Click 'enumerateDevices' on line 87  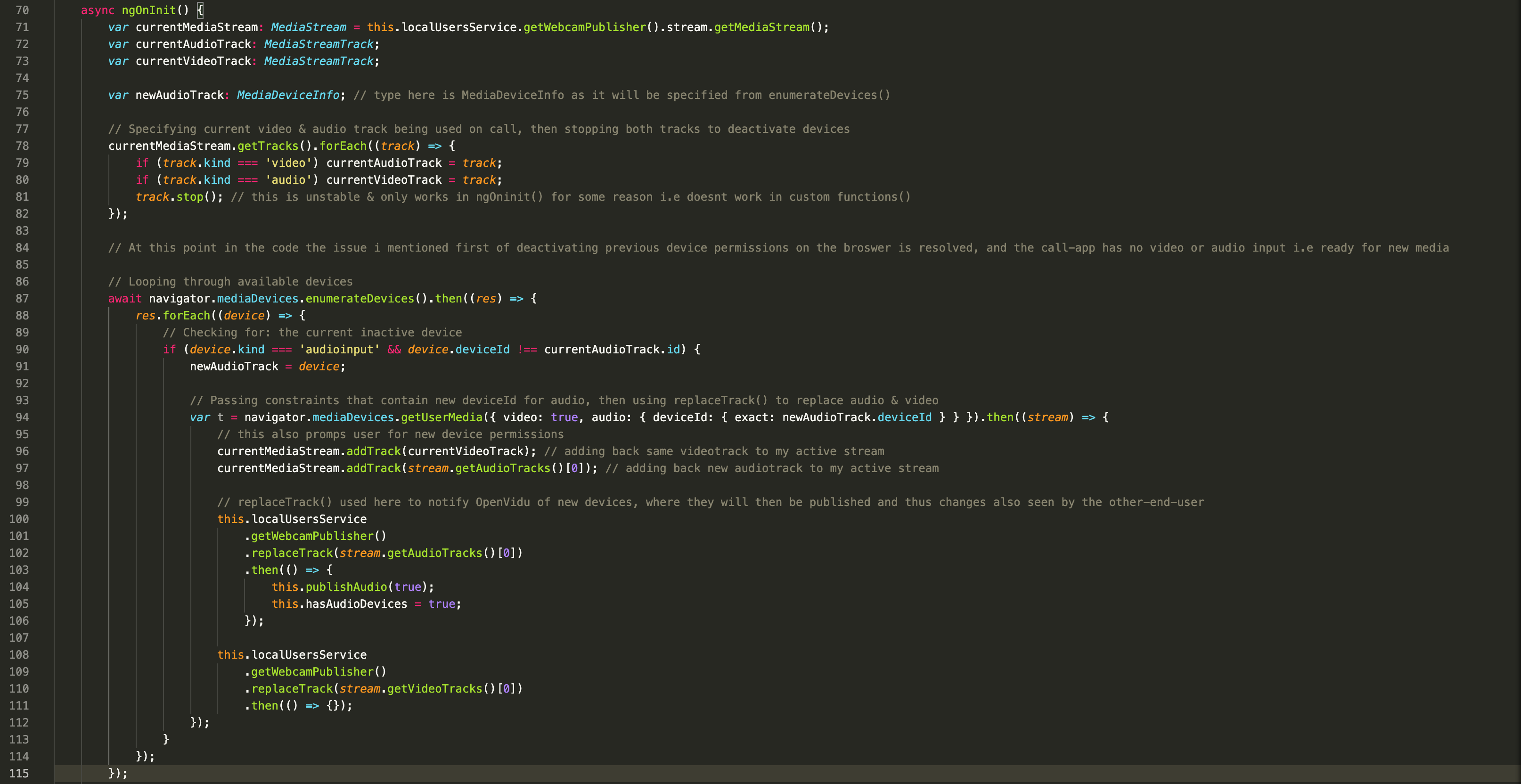tap(360, 299)
